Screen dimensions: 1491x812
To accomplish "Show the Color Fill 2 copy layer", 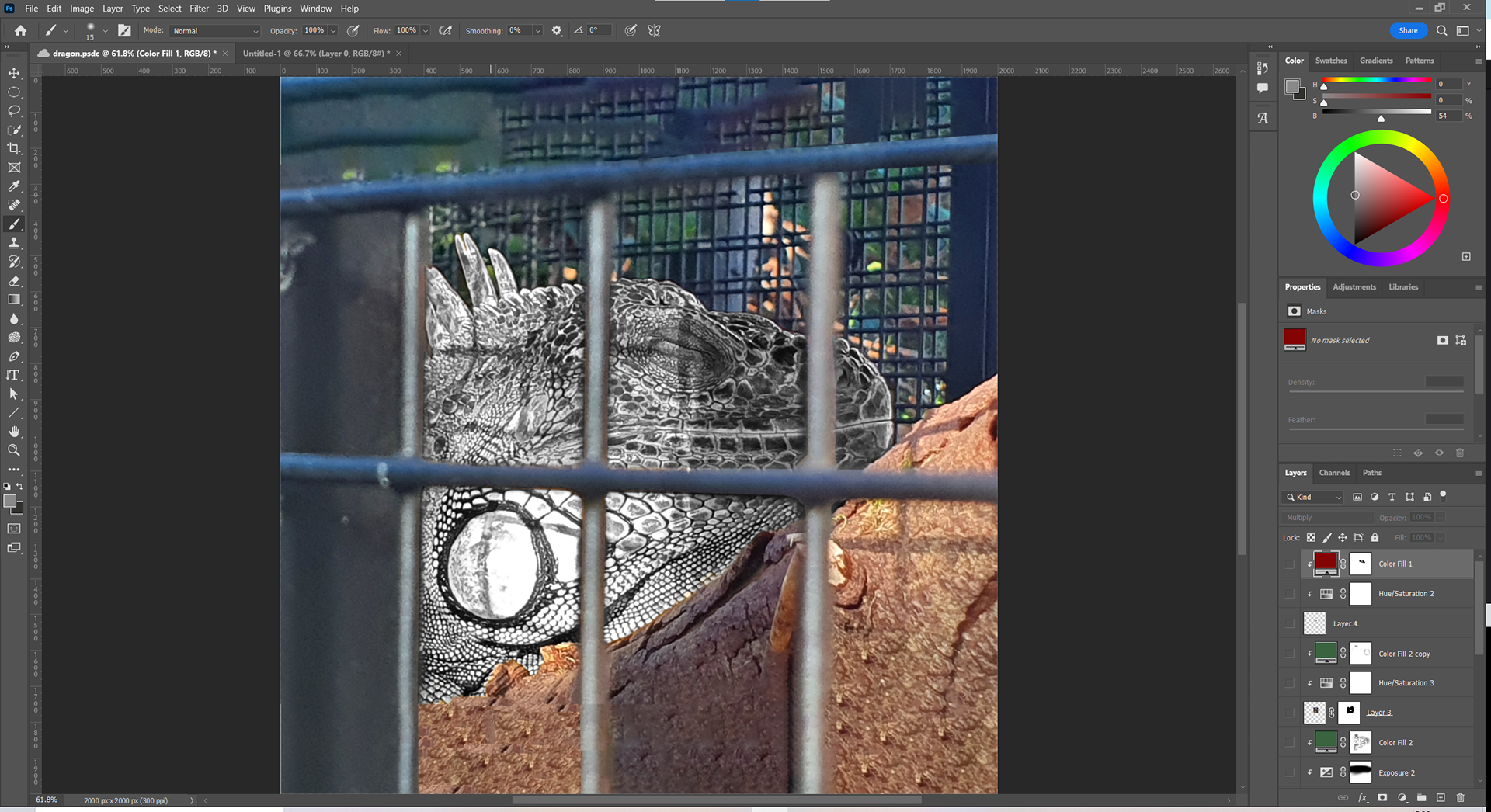I will click(x=1289, y=654).
